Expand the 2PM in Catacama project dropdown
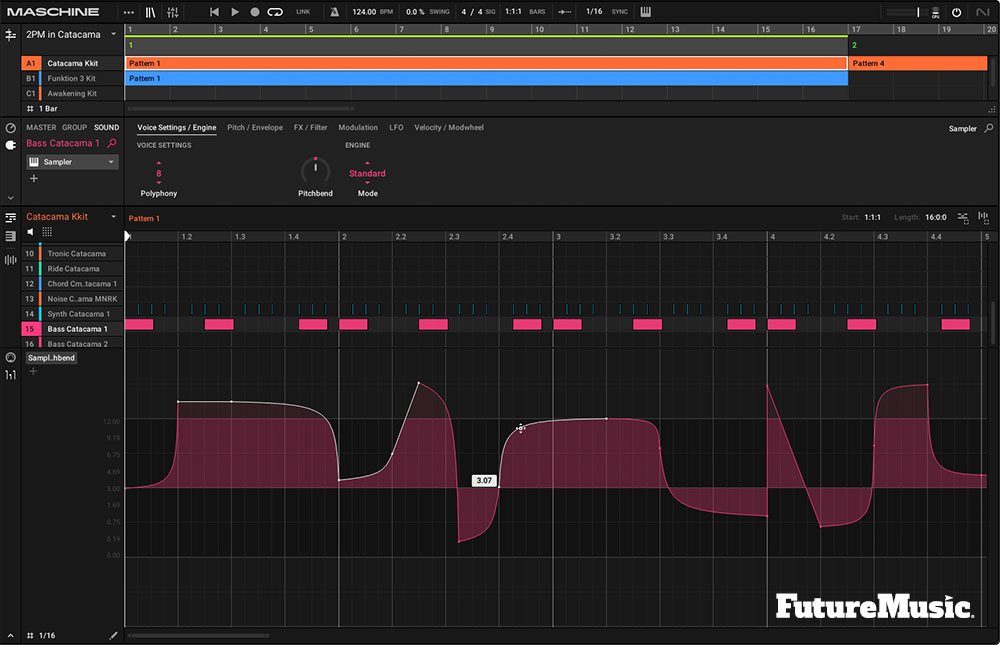The width and height of the screenshot is (1000, 645). 114,33
